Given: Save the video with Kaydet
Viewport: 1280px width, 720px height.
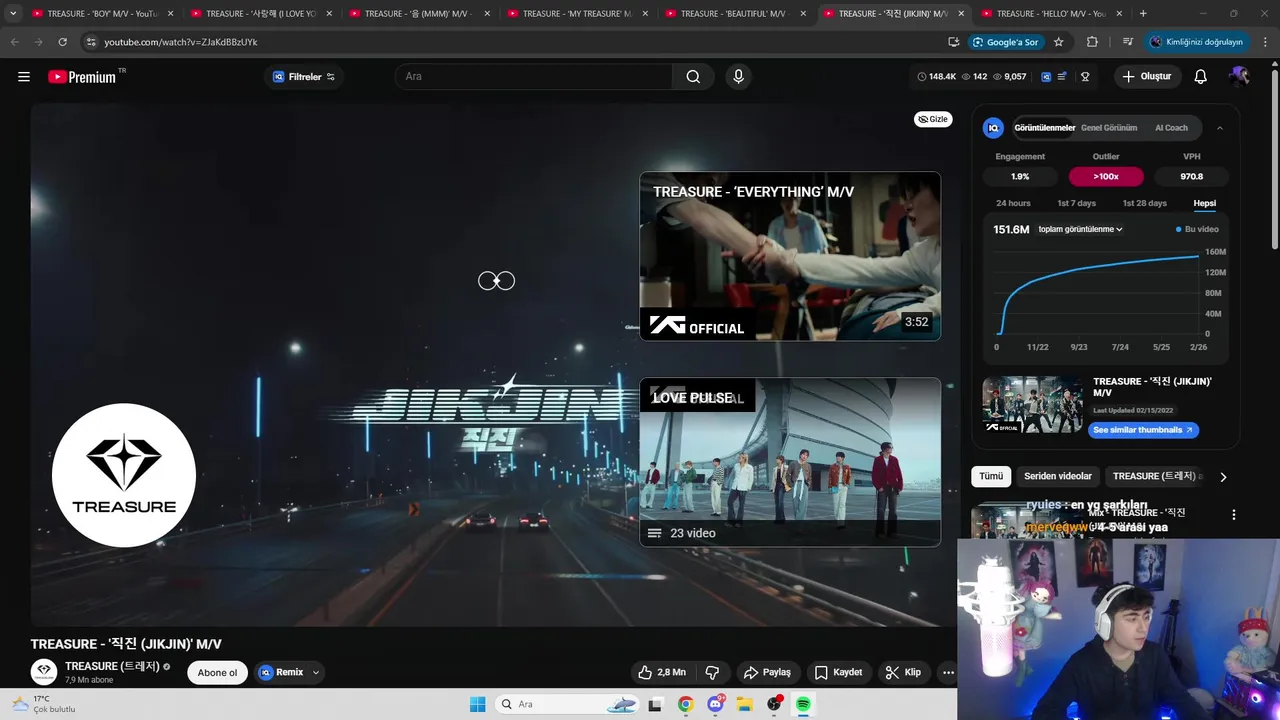Looking at the screenshot, I should [838, 672].
